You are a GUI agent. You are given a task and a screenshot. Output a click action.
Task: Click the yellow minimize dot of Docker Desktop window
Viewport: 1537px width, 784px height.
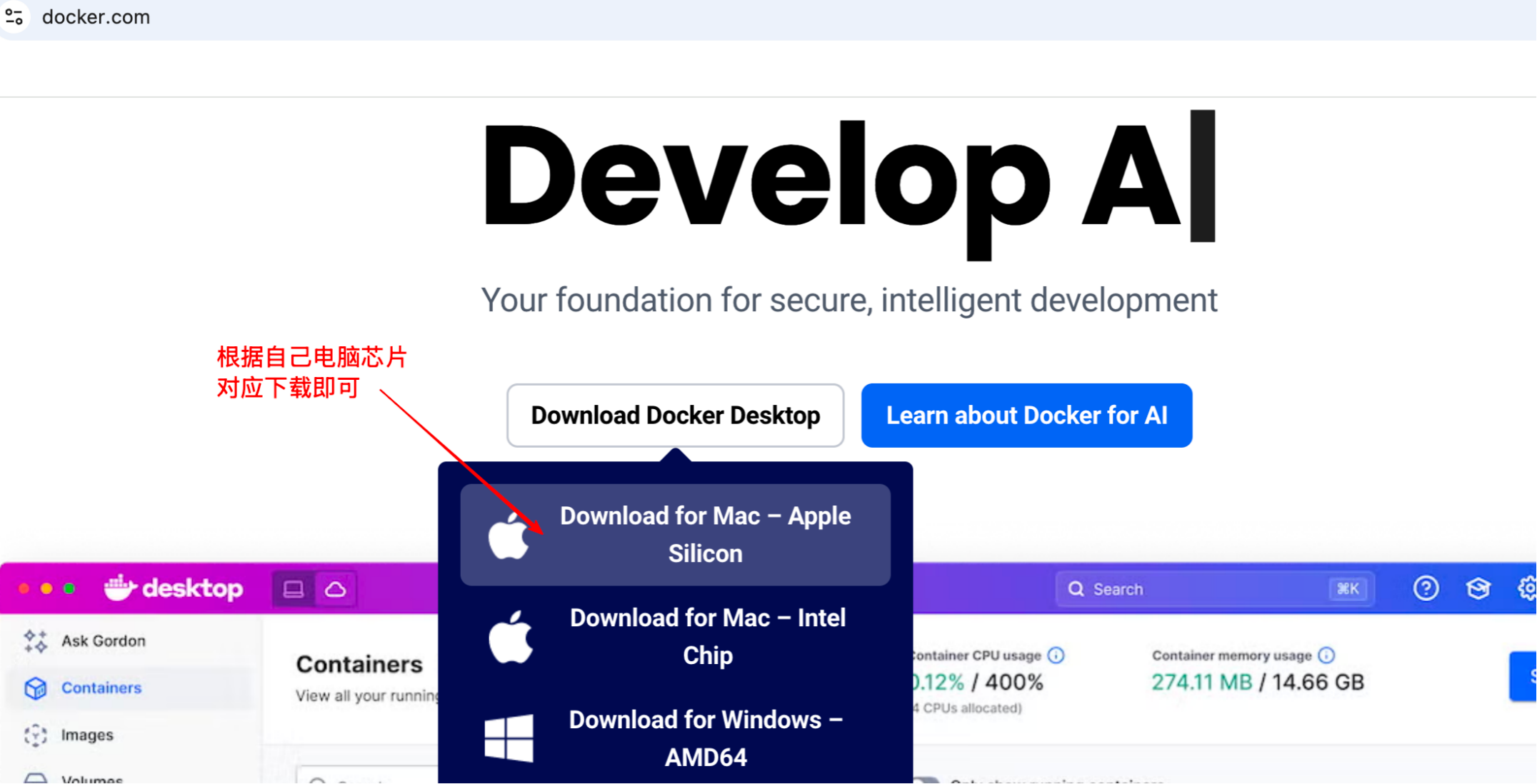pos(46,588)
